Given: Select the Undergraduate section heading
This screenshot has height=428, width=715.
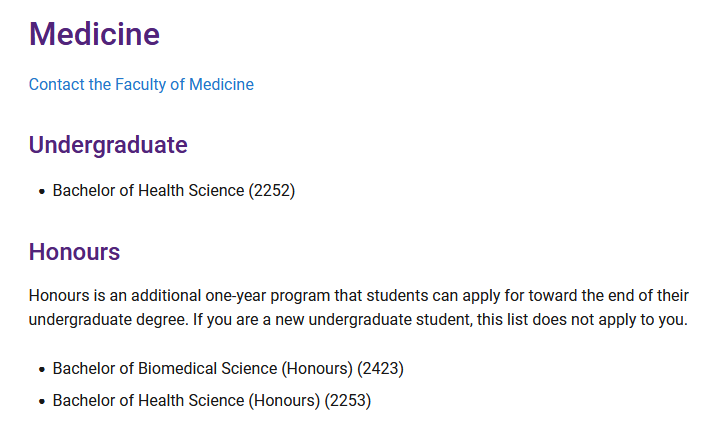Looking at the screenshot, I should point(108,145).
